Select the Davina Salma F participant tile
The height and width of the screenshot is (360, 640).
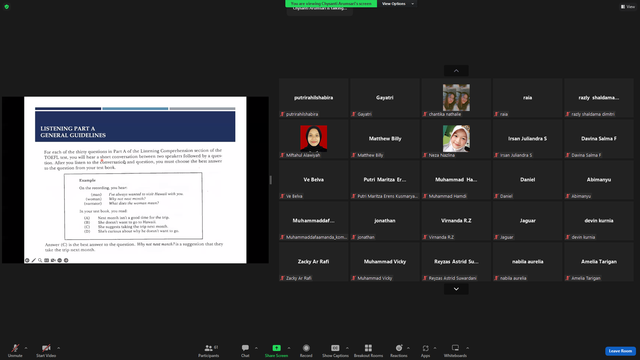(599, 139)
